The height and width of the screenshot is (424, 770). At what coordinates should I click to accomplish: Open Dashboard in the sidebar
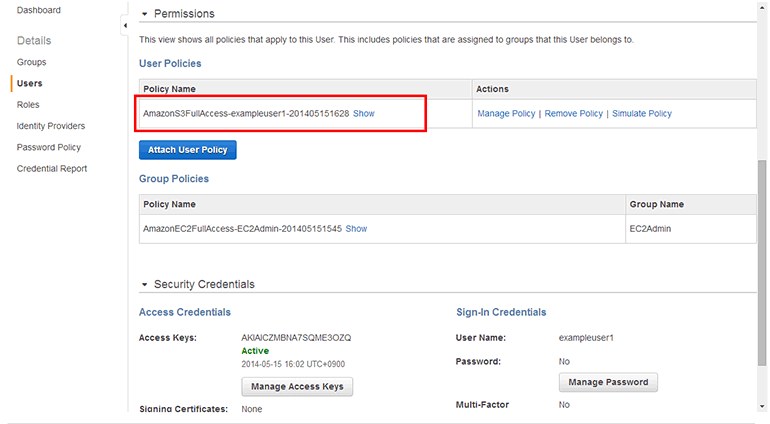click(39, 10)
